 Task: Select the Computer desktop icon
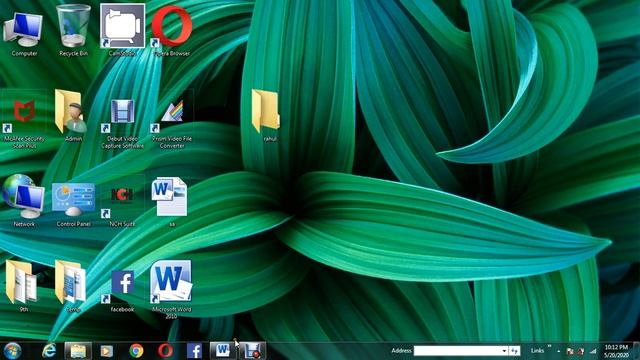click(24, 32)
